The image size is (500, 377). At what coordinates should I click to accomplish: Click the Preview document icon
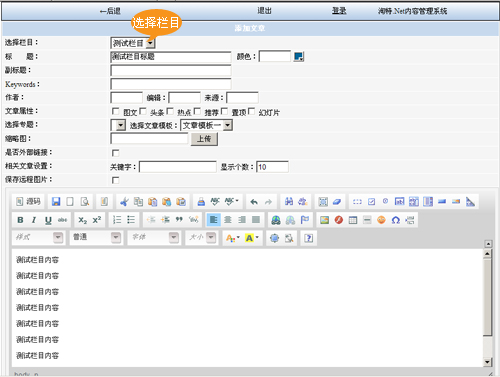click(85, 201)
